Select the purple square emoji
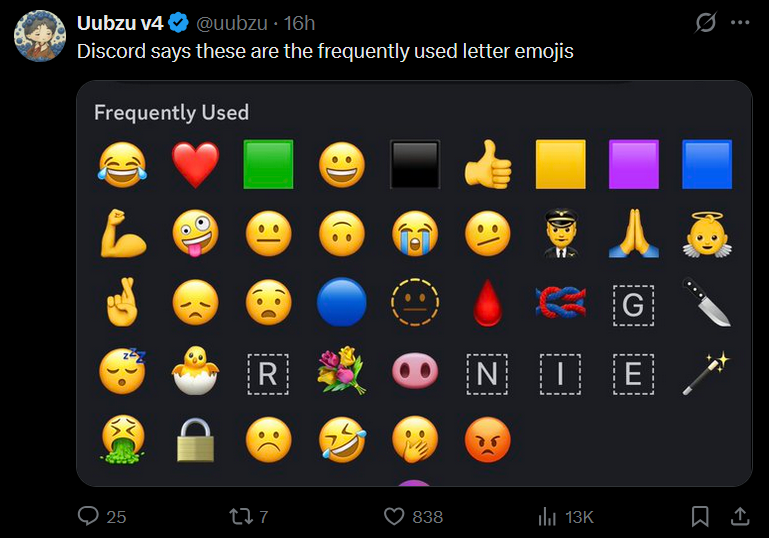The width and height of the screenshot is (769, 538). click(634, 164)
